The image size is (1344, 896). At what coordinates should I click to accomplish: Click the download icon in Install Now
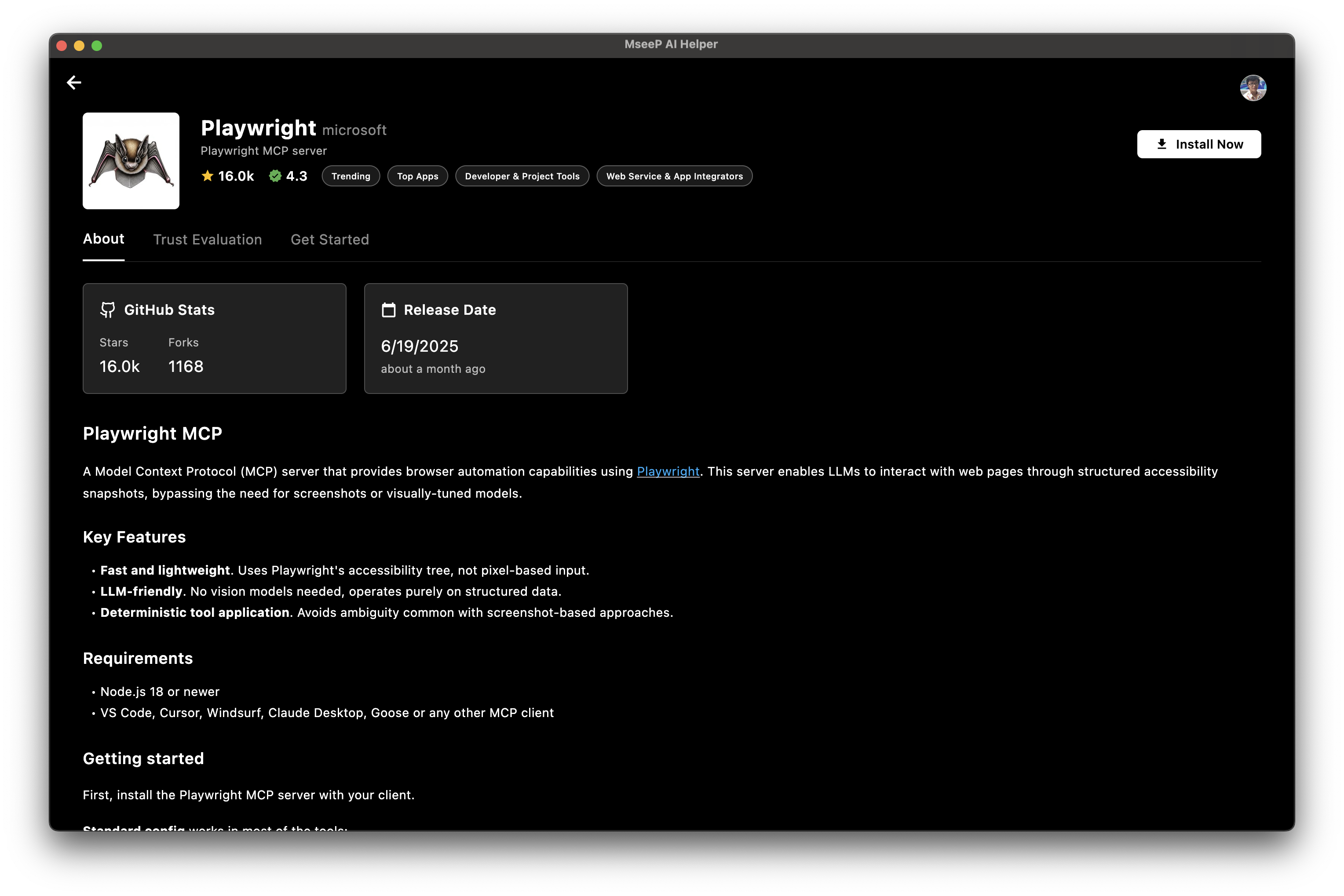[1161, 144]
